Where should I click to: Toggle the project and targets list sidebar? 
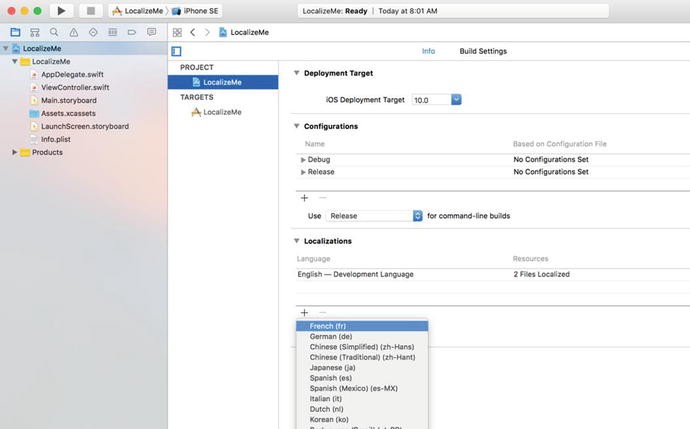click(x=176, y=51)
